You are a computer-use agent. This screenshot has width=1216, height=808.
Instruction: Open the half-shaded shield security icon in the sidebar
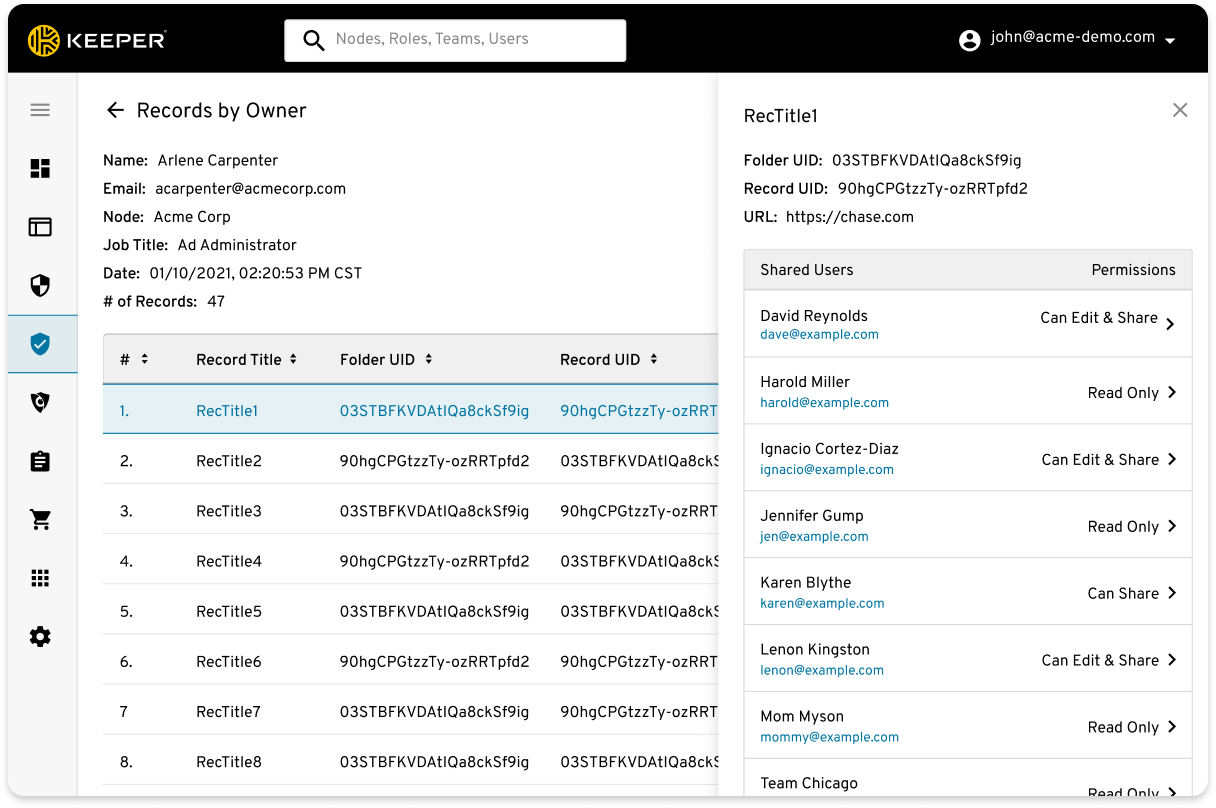point(40,286)
